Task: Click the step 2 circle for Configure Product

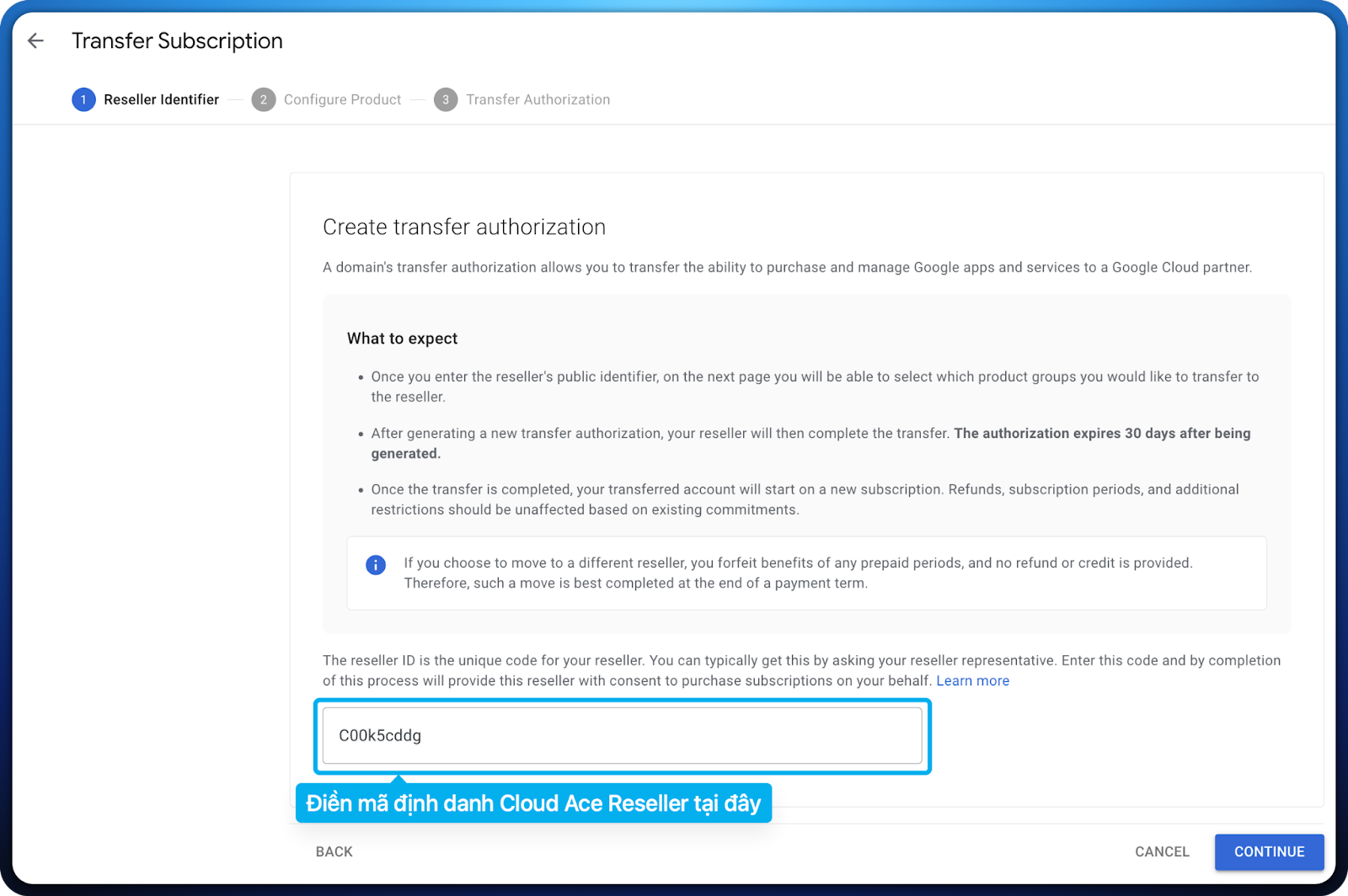Action: (263, 99)
